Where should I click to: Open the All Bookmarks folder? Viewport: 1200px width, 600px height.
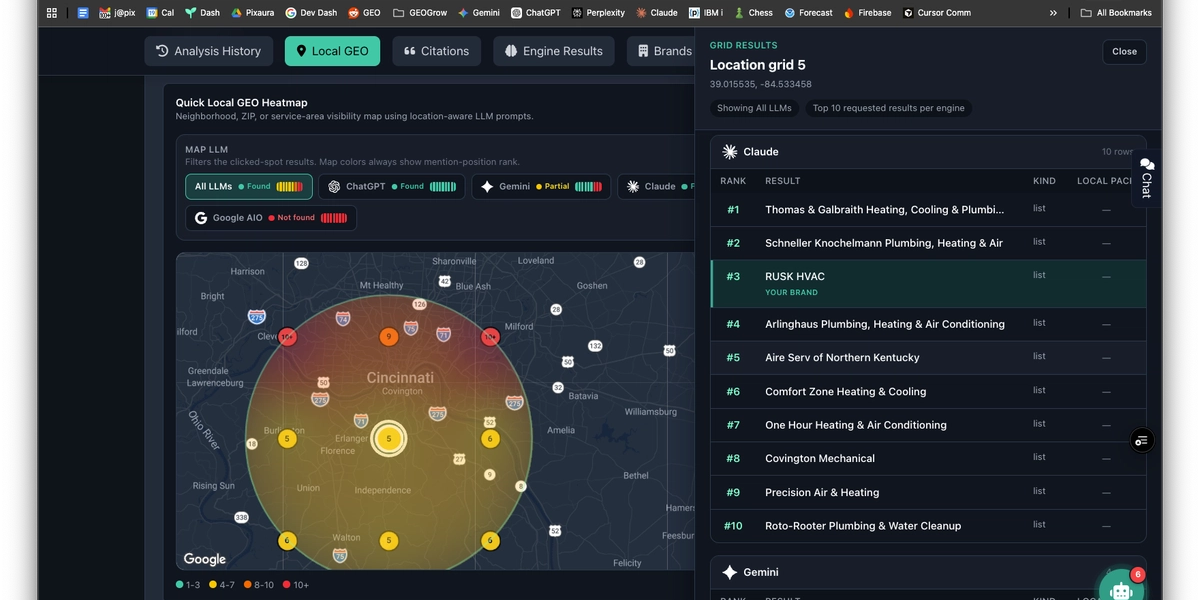1116,13
